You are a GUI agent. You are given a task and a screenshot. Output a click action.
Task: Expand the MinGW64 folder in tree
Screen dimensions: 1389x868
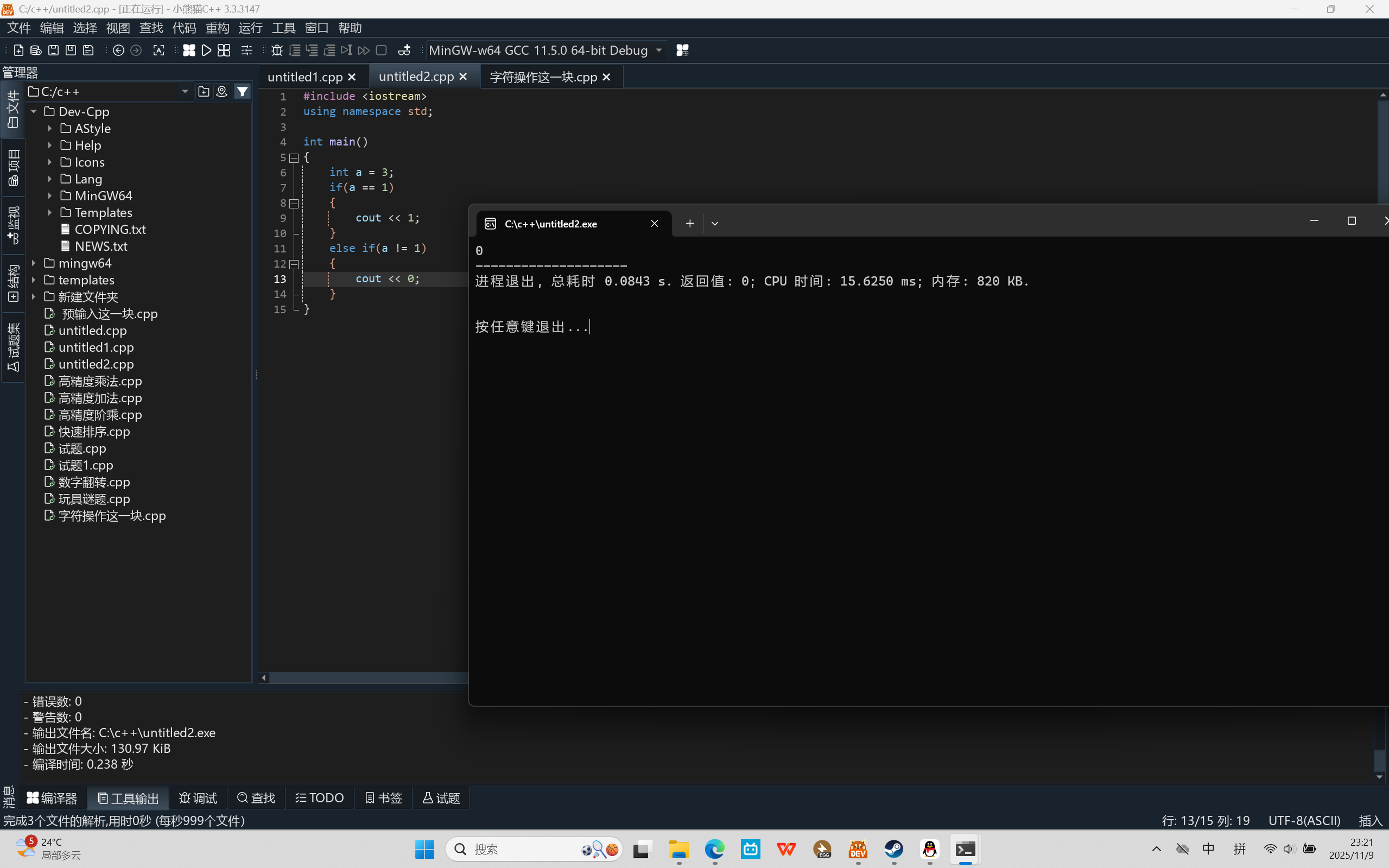[50, 196]
